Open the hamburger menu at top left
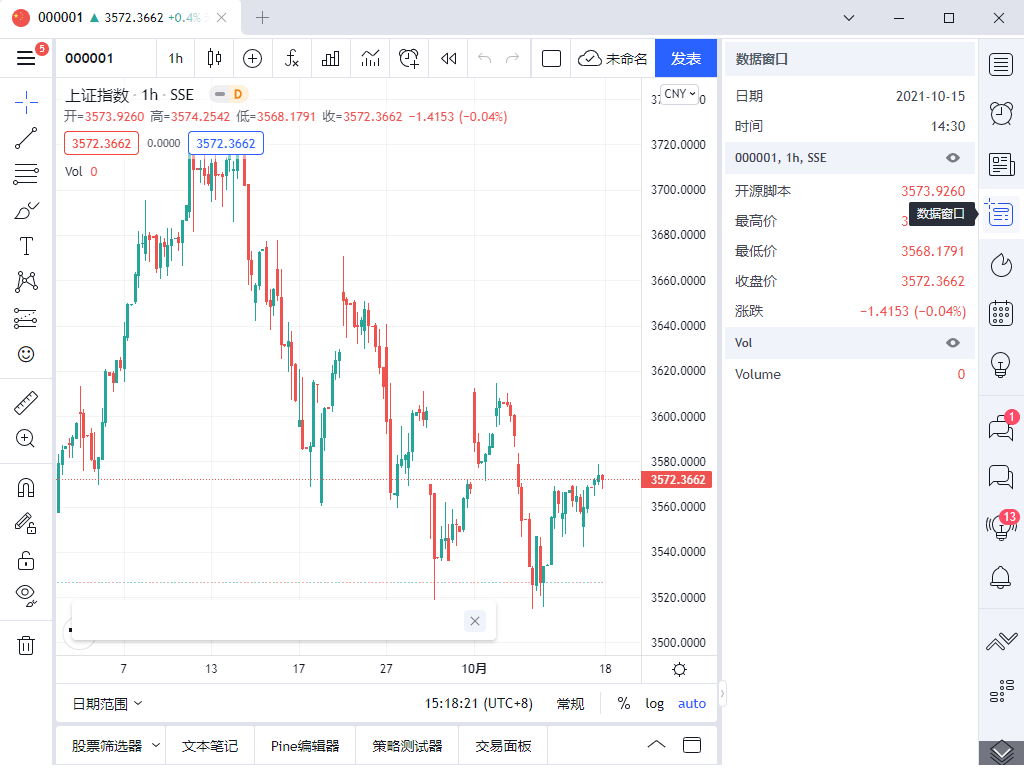The width and height of the screenshot is (1024, 768). (x=26, y=57)
